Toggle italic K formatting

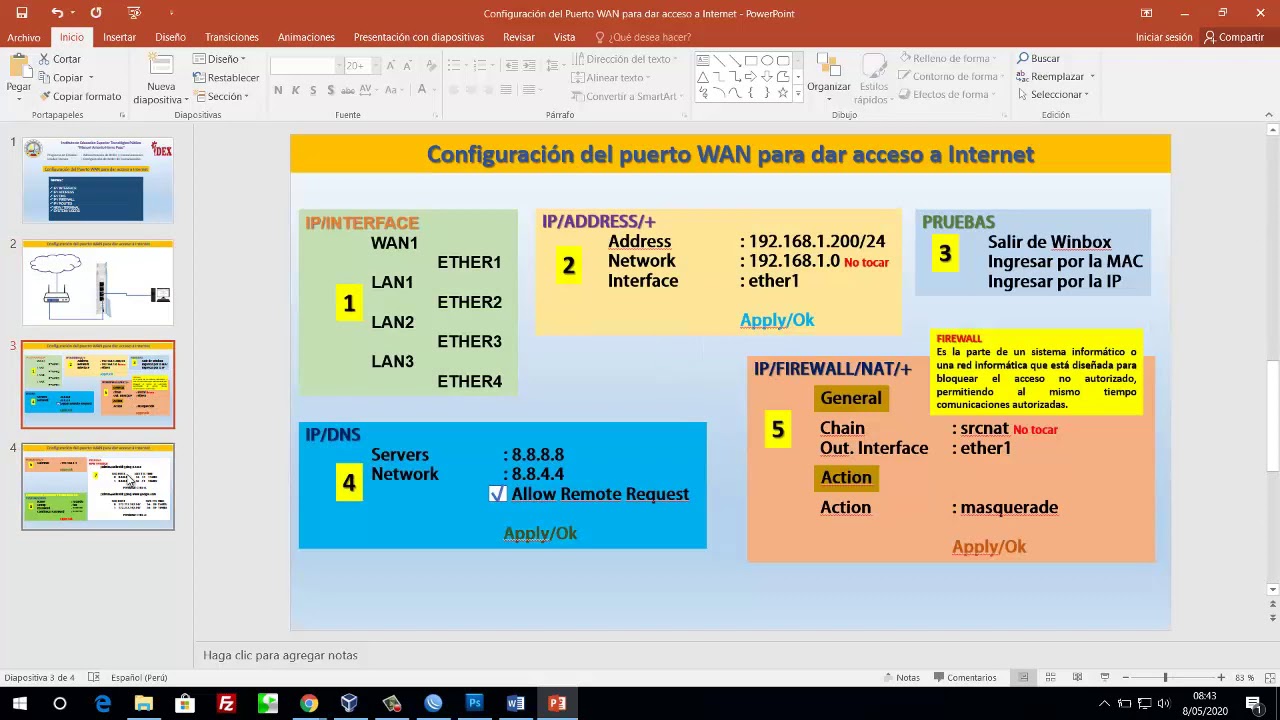coord(295,90)
